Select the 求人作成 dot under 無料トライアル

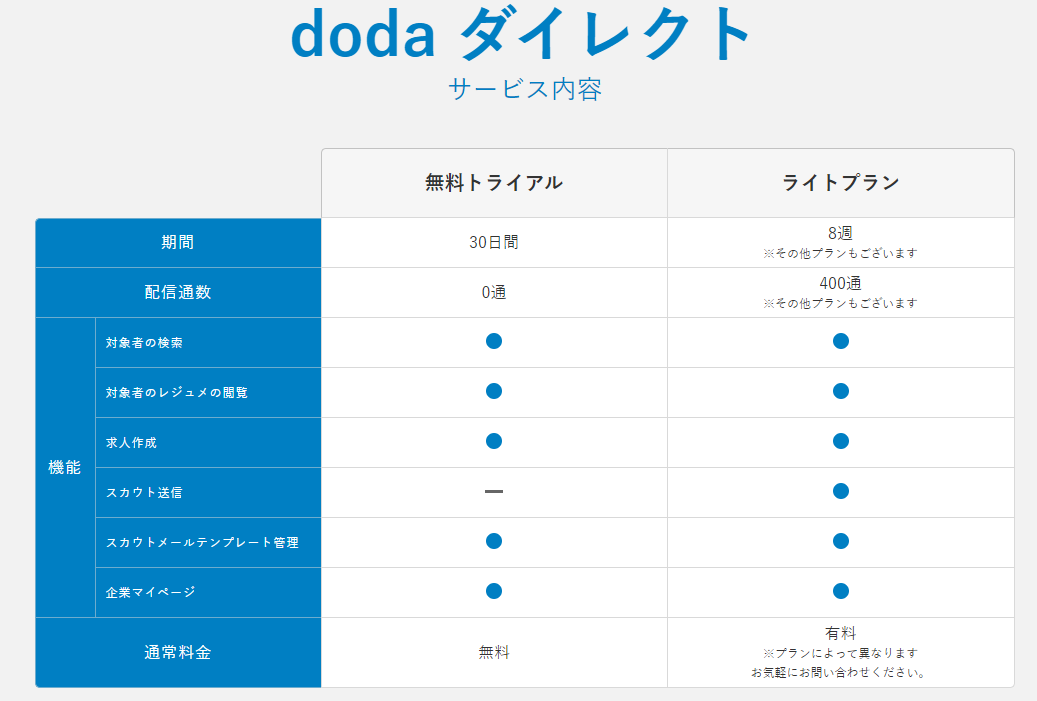[x=493, y=441]
